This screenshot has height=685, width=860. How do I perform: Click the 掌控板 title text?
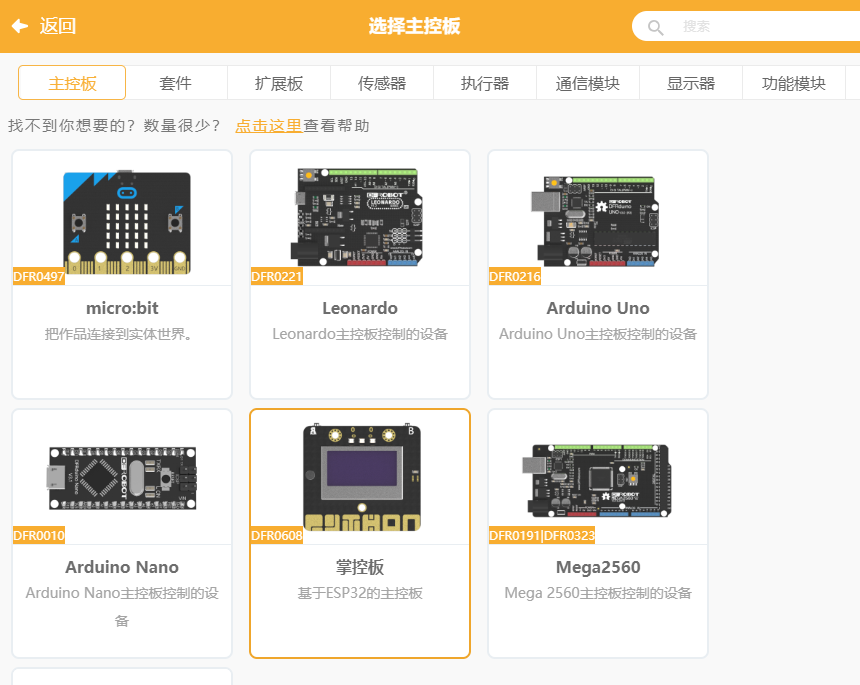click(360, 567)
